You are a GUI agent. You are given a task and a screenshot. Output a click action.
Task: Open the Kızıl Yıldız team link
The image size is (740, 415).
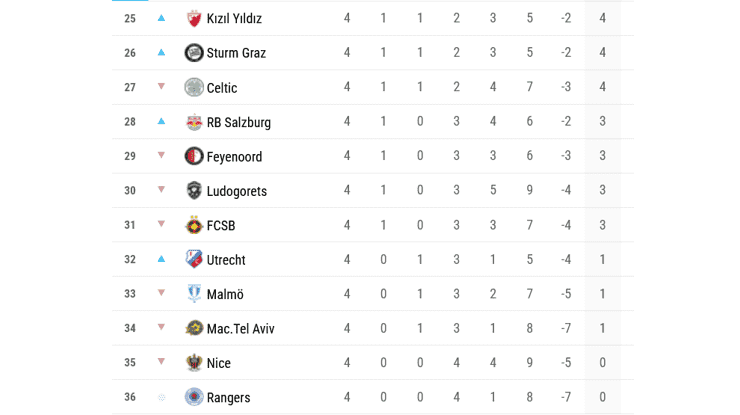click(x=234, y=18)
